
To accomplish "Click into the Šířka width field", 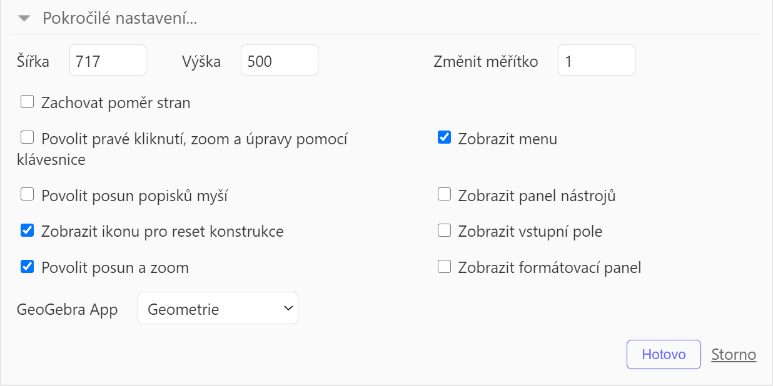I will click(x=107, y=60).
